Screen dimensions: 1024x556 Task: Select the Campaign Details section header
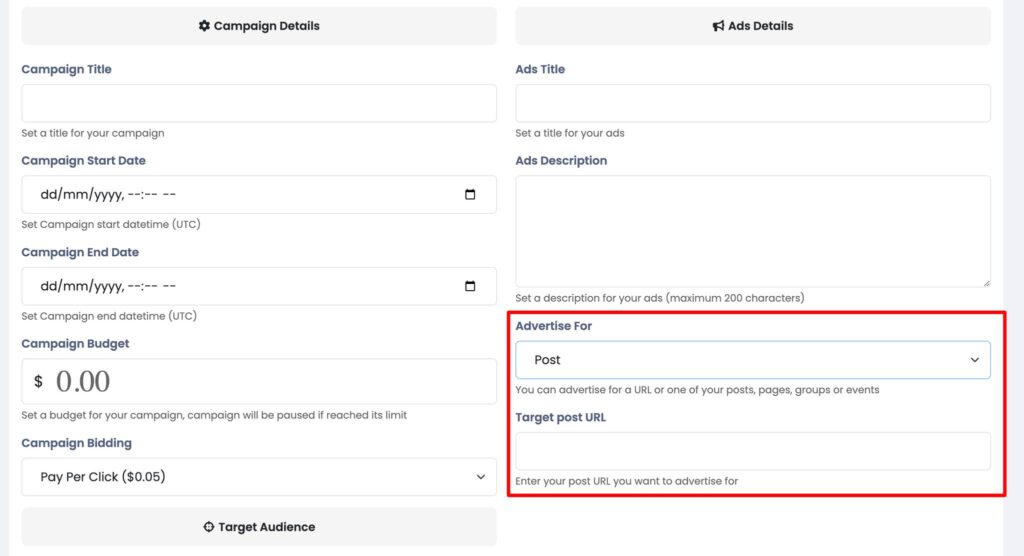point(259,25)
